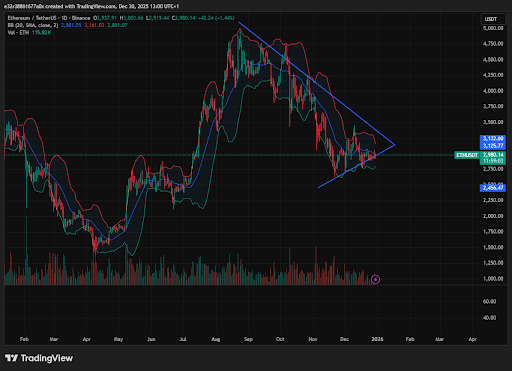Click the Aug label on time axis
The height and width of the screenshot is (371, 512).
click(216, 339)
